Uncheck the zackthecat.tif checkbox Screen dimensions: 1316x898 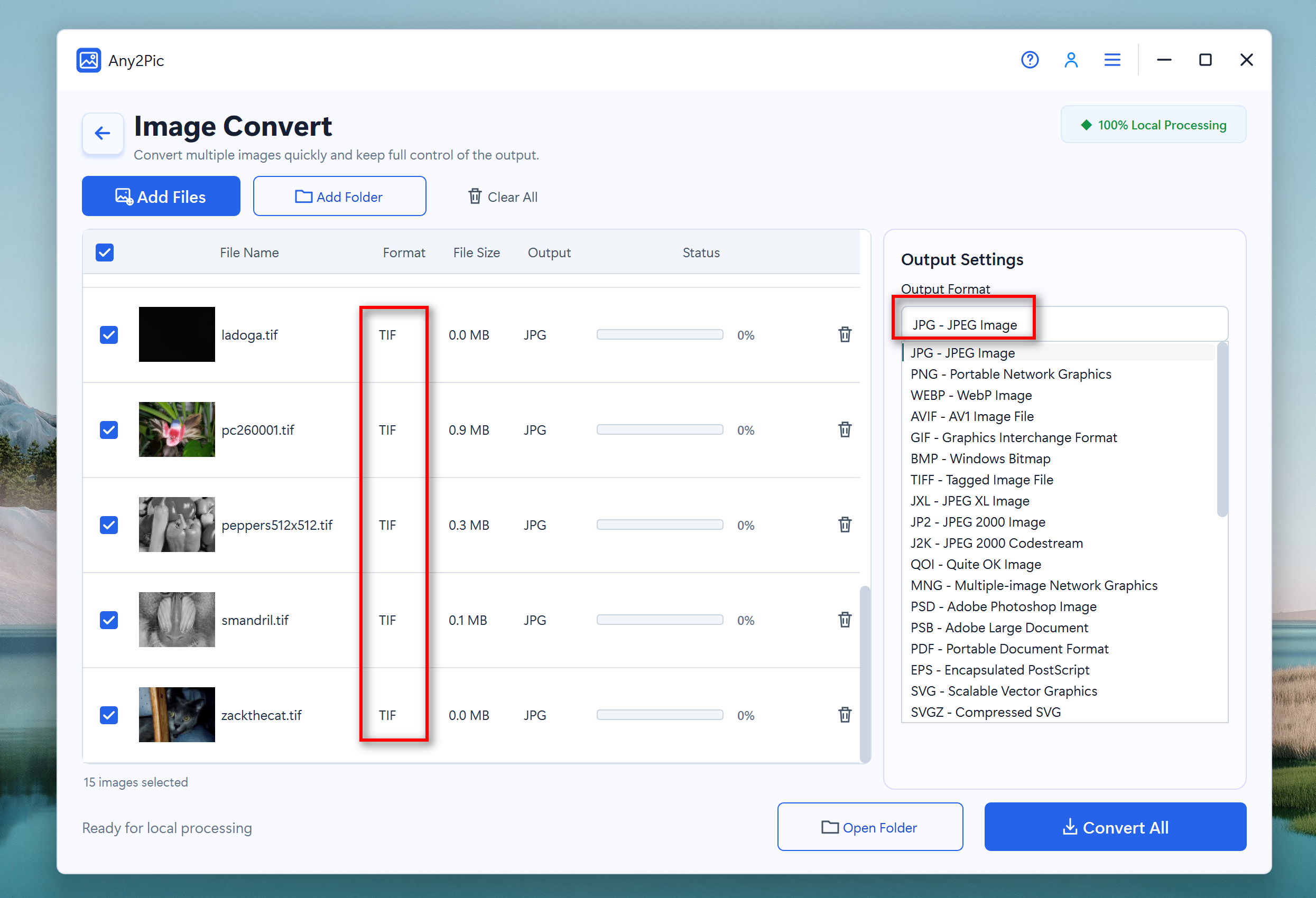tap(109, 715)
